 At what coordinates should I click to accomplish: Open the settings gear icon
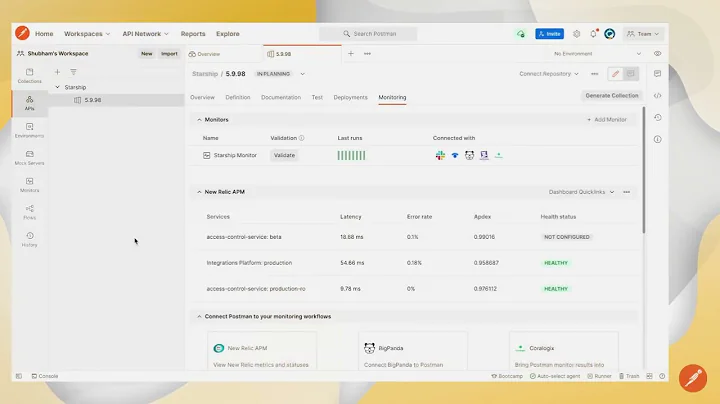tap(577, 34)
